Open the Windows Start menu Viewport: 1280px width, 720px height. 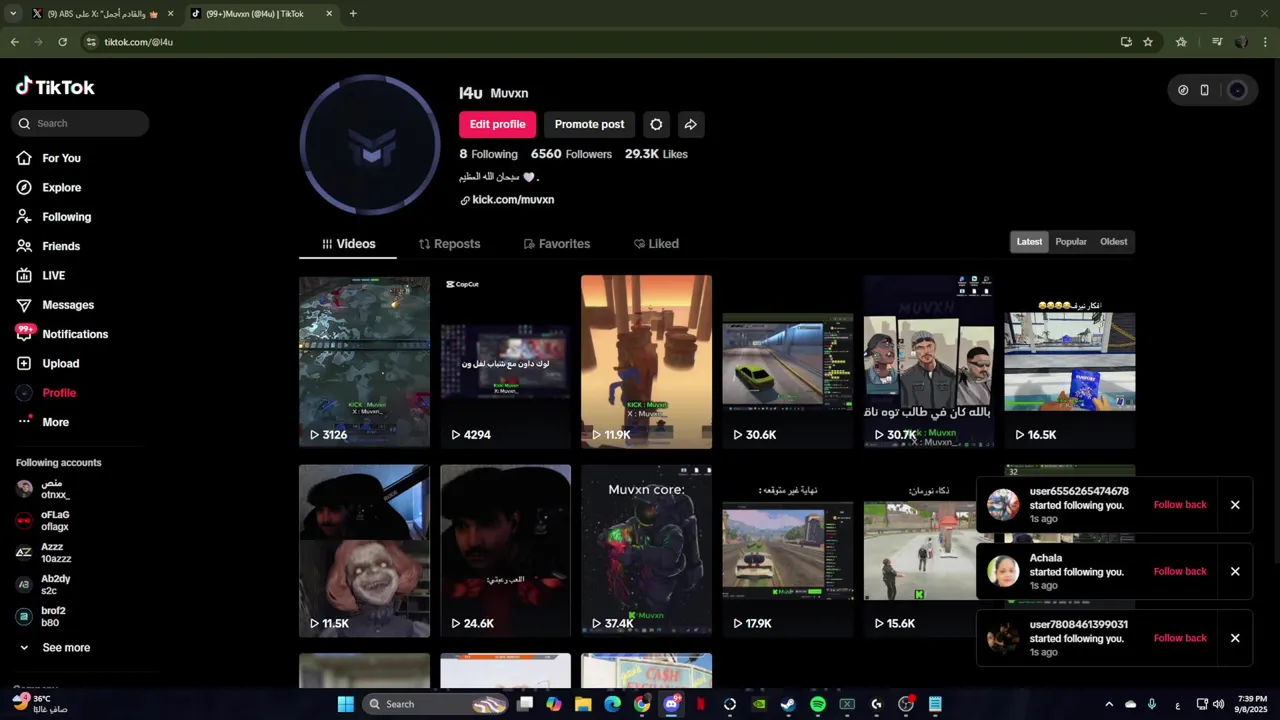pyautogui.click(x=345, y=704)
